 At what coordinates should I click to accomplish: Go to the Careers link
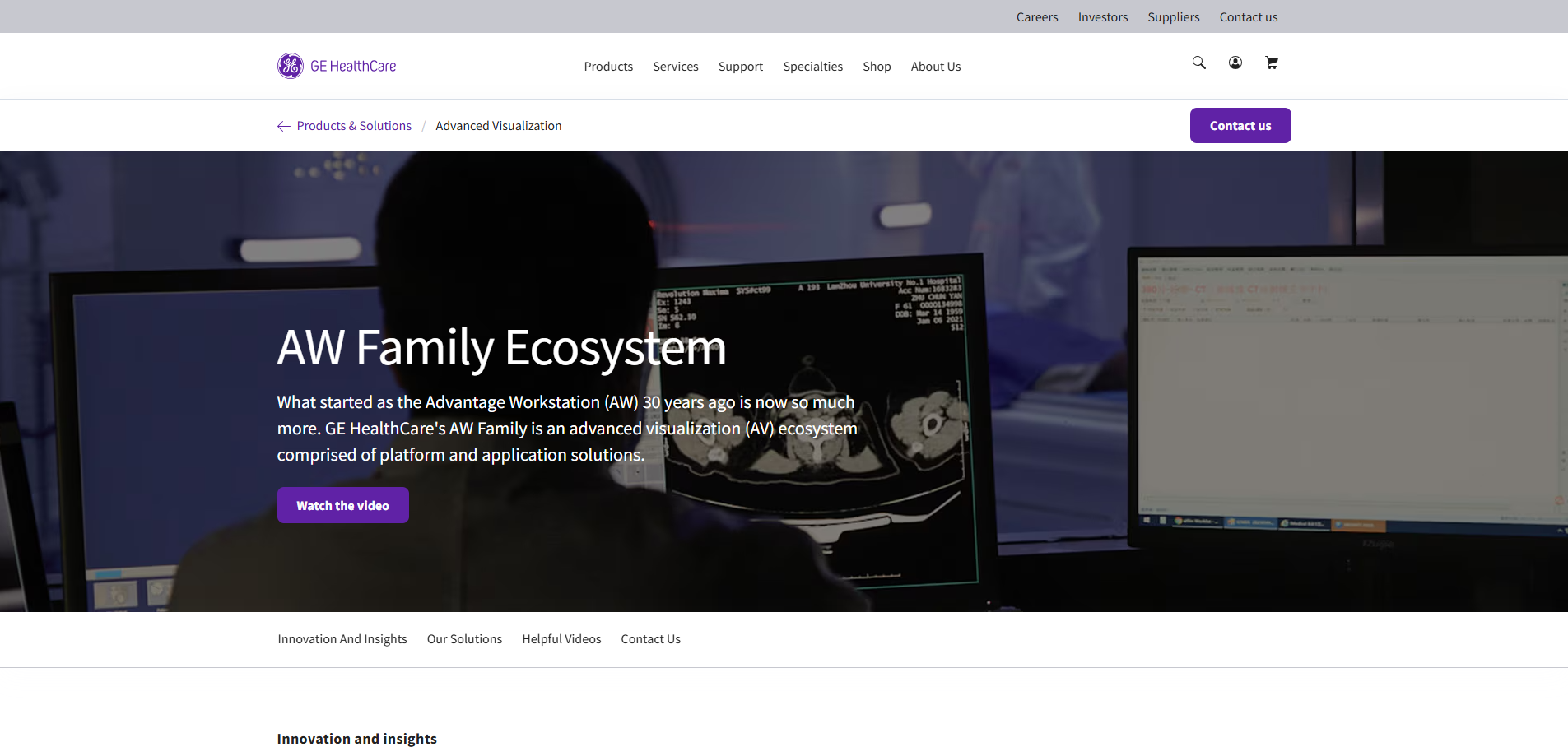pos(1037,17)
